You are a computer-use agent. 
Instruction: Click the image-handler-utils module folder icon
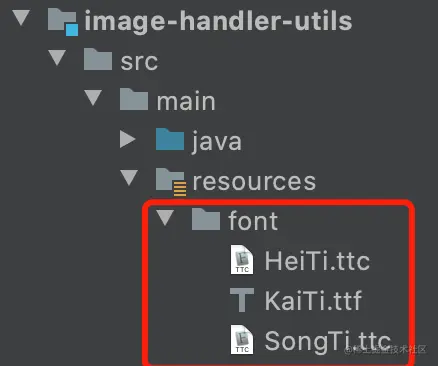[x=63, y=21]
